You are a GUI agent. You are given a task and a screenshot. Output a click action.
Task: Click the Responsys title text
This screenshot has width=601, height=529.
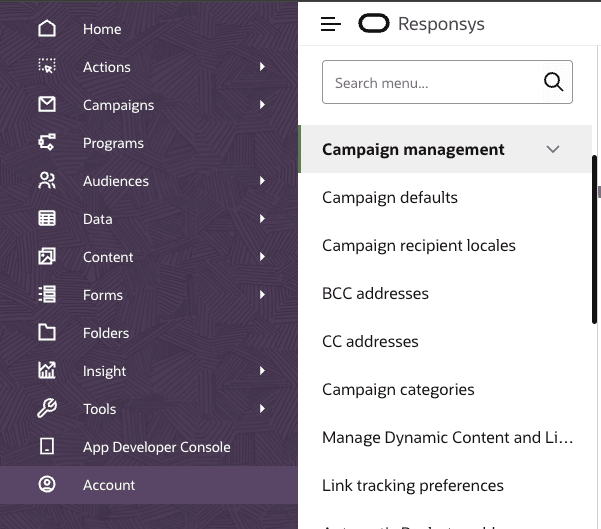tap(441, 24)
